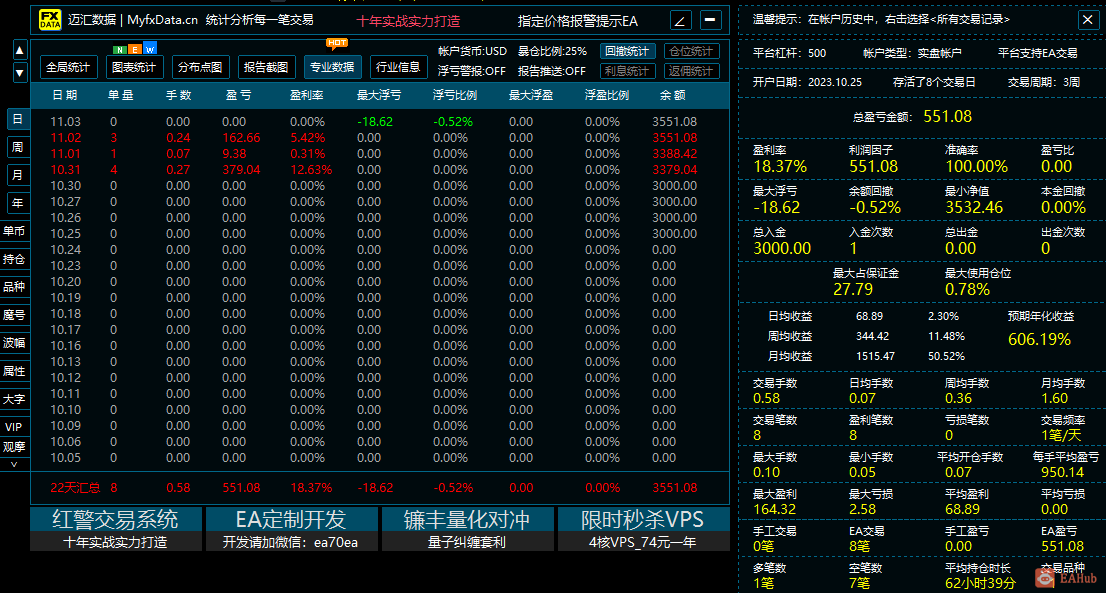Click the 盈利率 column header
This screenshot has height=593, width=1106.
tap(307, 95)
